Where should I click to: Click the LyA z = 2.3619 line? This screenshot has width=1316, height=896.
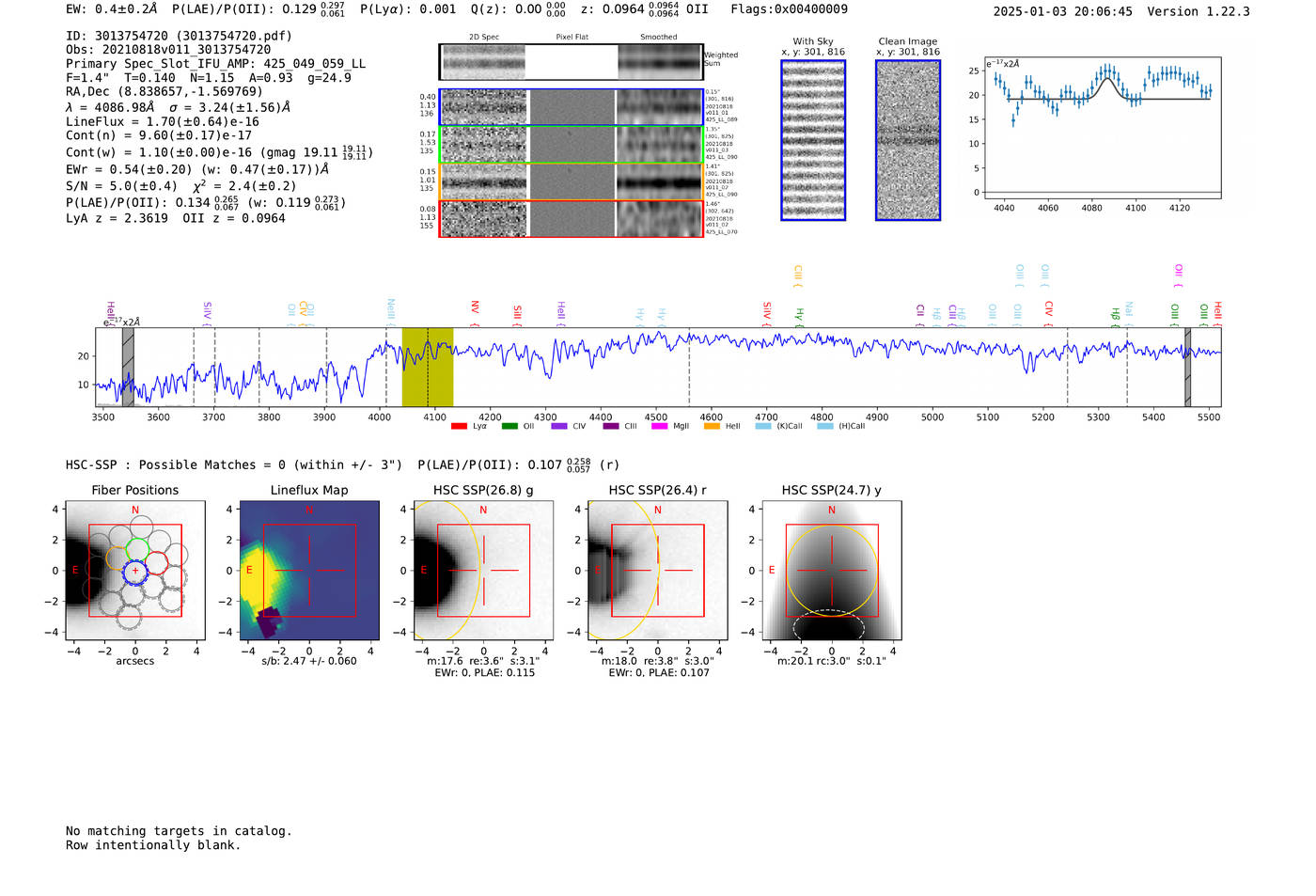click(x=117, y=218)
